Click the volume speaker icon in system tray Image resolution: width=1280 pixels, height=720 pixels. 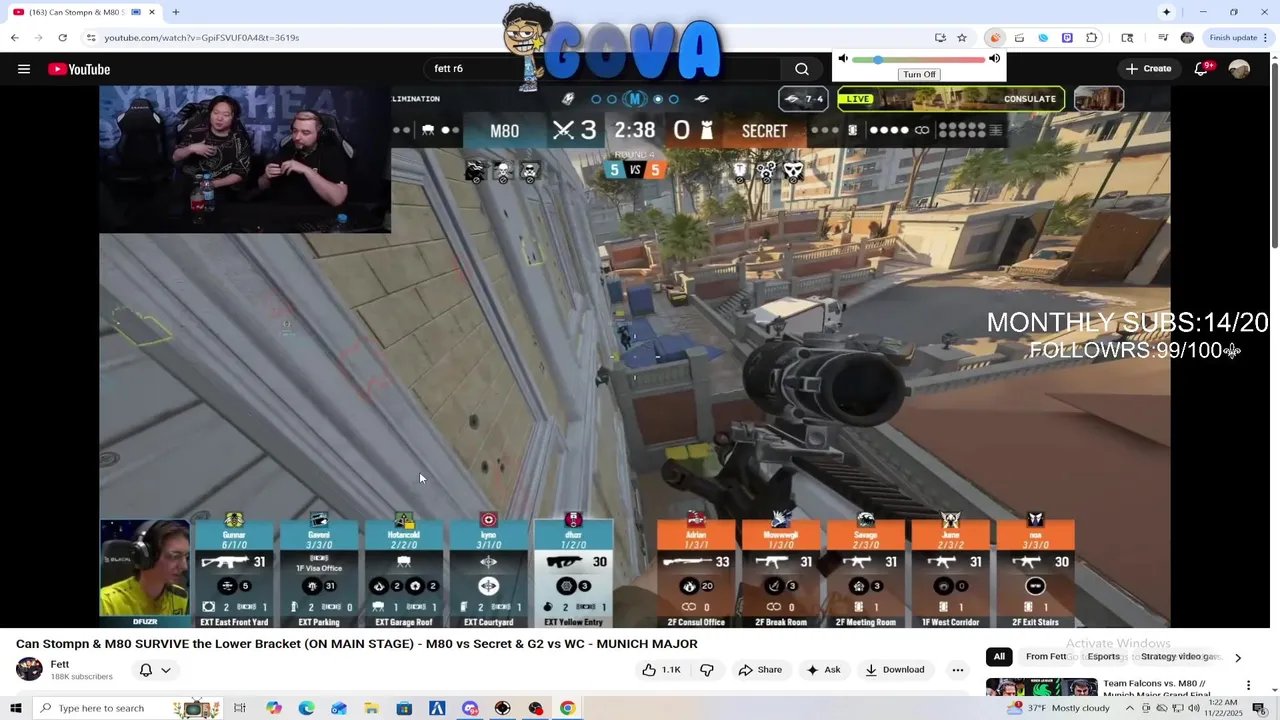(1193, 708)
